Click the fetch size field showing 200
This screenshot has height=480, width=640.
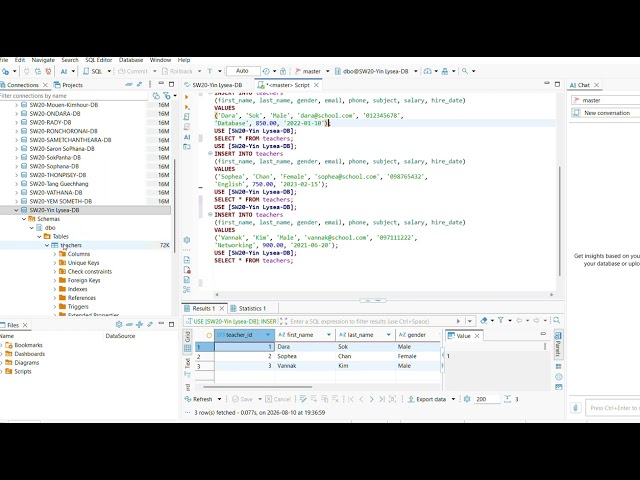487,399
